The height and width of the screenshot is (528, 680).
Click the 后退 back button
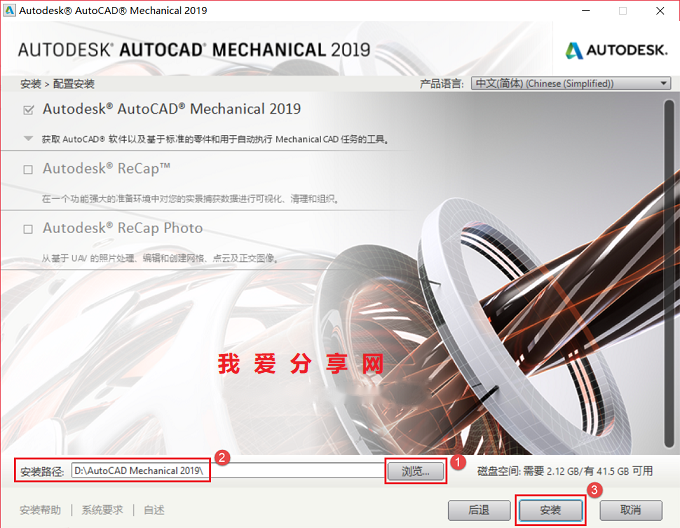coord(479,510)
